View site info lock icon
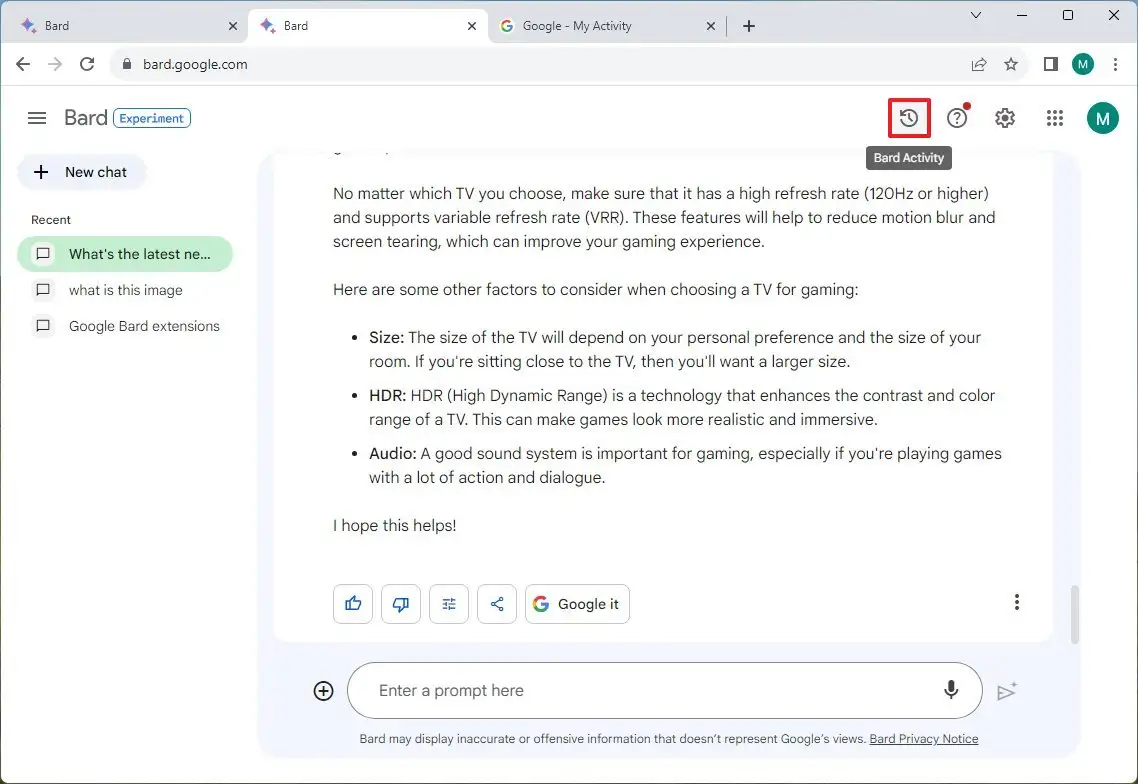 click(x=127, y=64)
